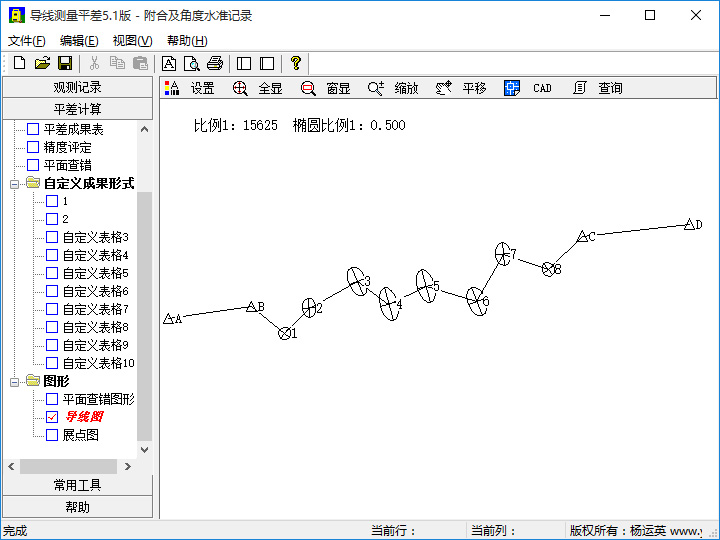Open the 视图(V) menu
Screen dimensions: 720x540
132,41
